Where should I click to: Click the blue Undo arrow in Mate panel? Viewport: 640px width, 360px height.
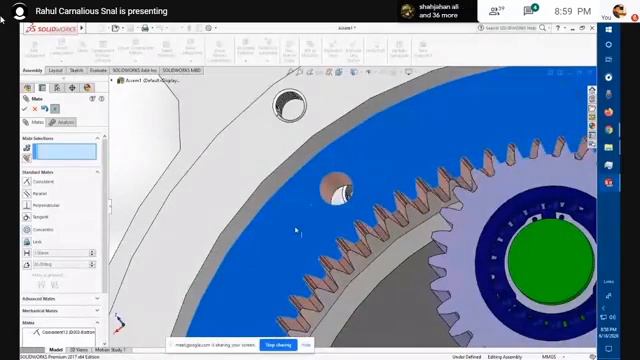pyautogui.click(x=44, y=109)
